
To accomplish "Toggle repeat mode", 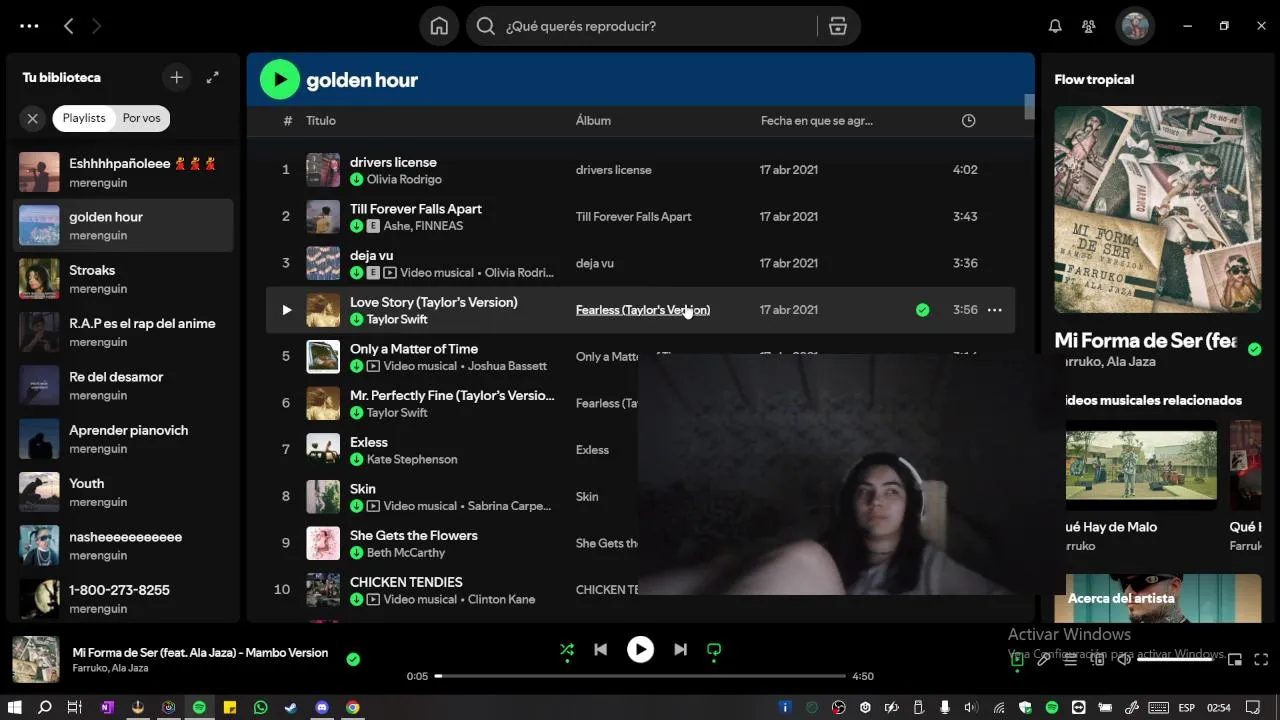I will tap(714, 650).
